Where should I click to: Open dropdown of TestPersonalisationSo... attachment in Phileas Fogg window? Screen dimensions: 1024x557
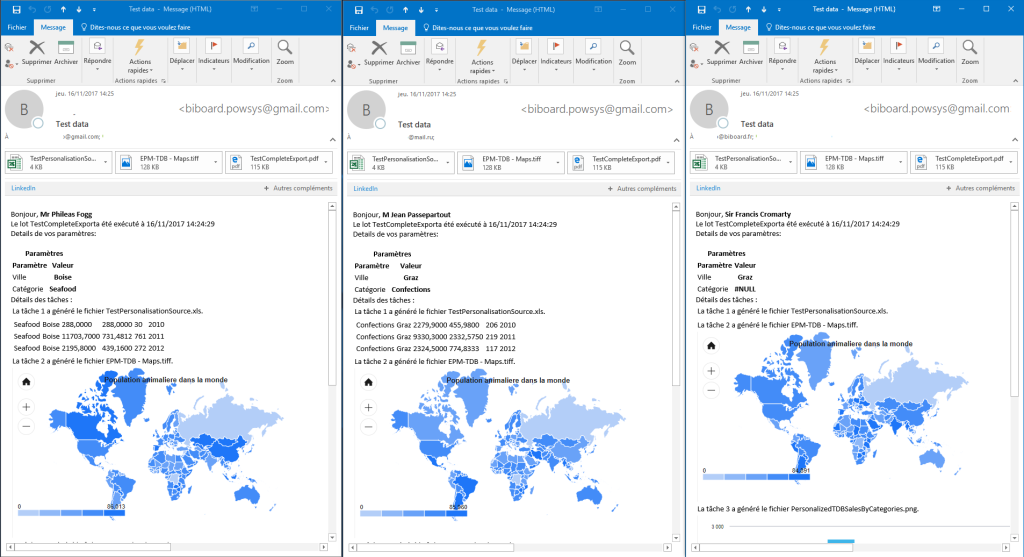tap(106, 163)
